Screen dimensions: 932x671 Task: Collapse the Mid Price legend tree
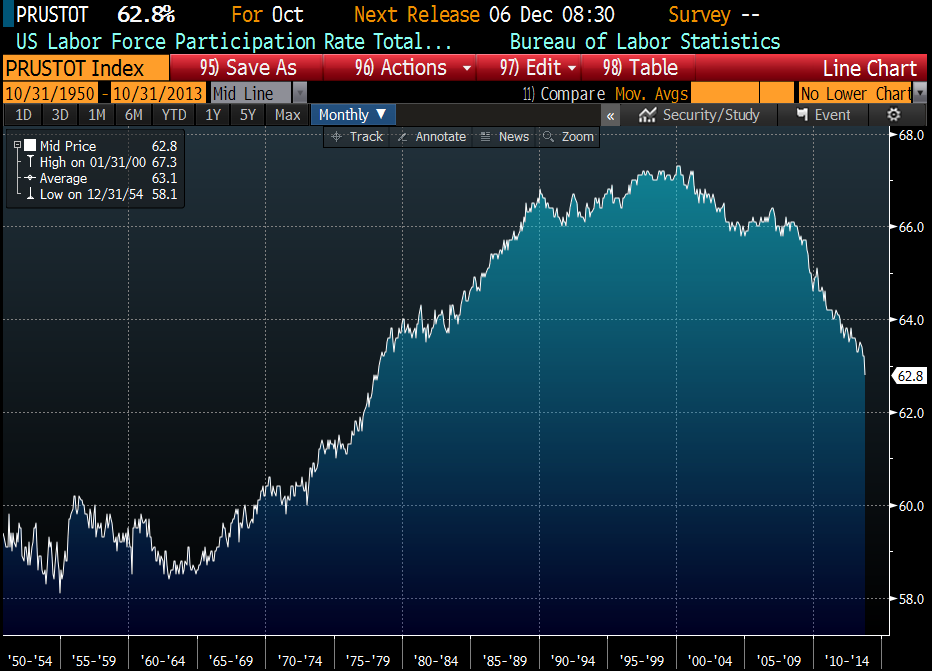pyautogui.click(x=17, y=146)
